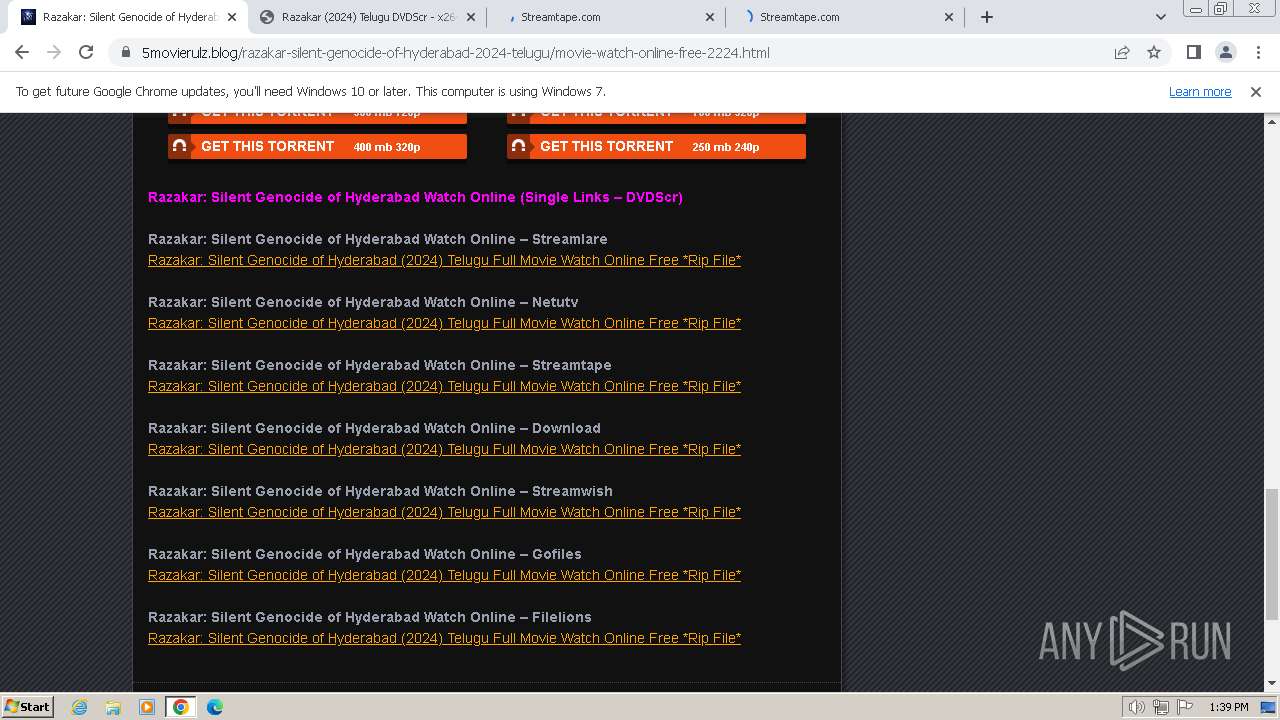Image resolution: width=1280 pixels, height=720 pixels.
Task: Open Chrome profile avatar
Action: 1225,52
